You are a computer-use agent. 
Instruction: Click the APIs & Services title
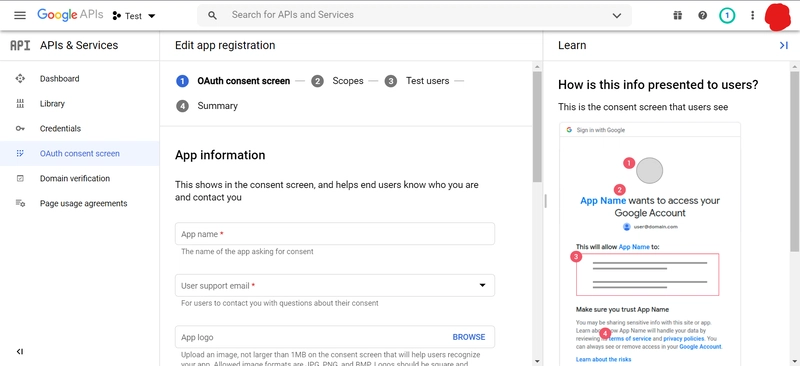pyautogui.click(x=79, y=45)
